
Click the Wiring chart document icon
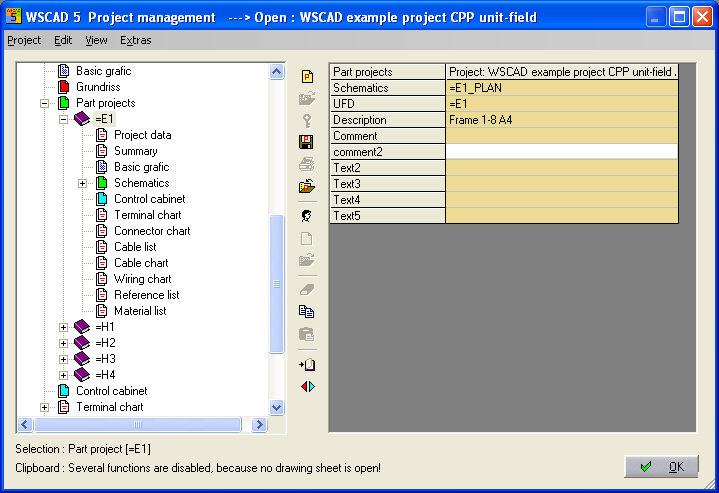tap(102, 279)
